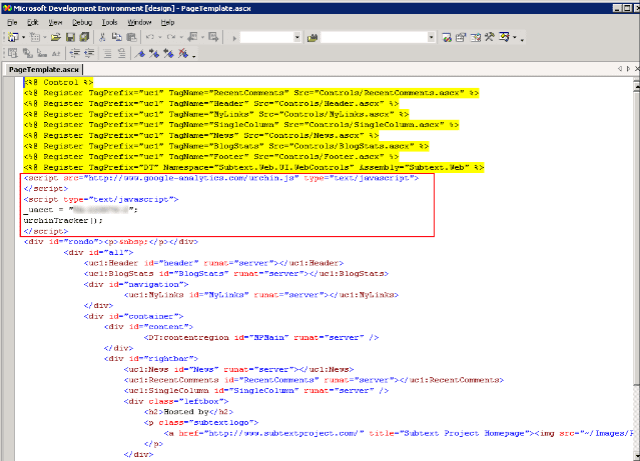Click the Save All stacked floppy icon

pos(84,38)
